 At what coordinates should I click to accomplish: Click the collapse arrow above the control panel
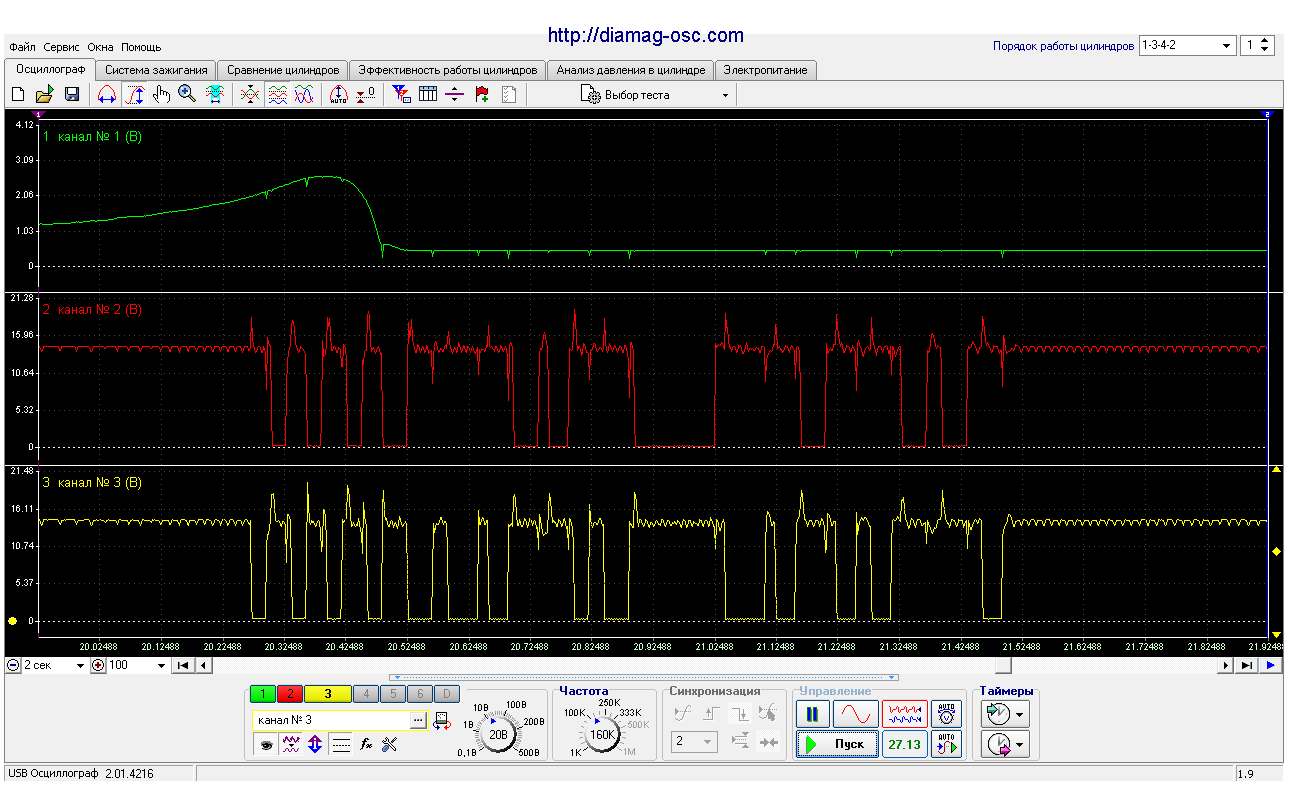[644, 678]
